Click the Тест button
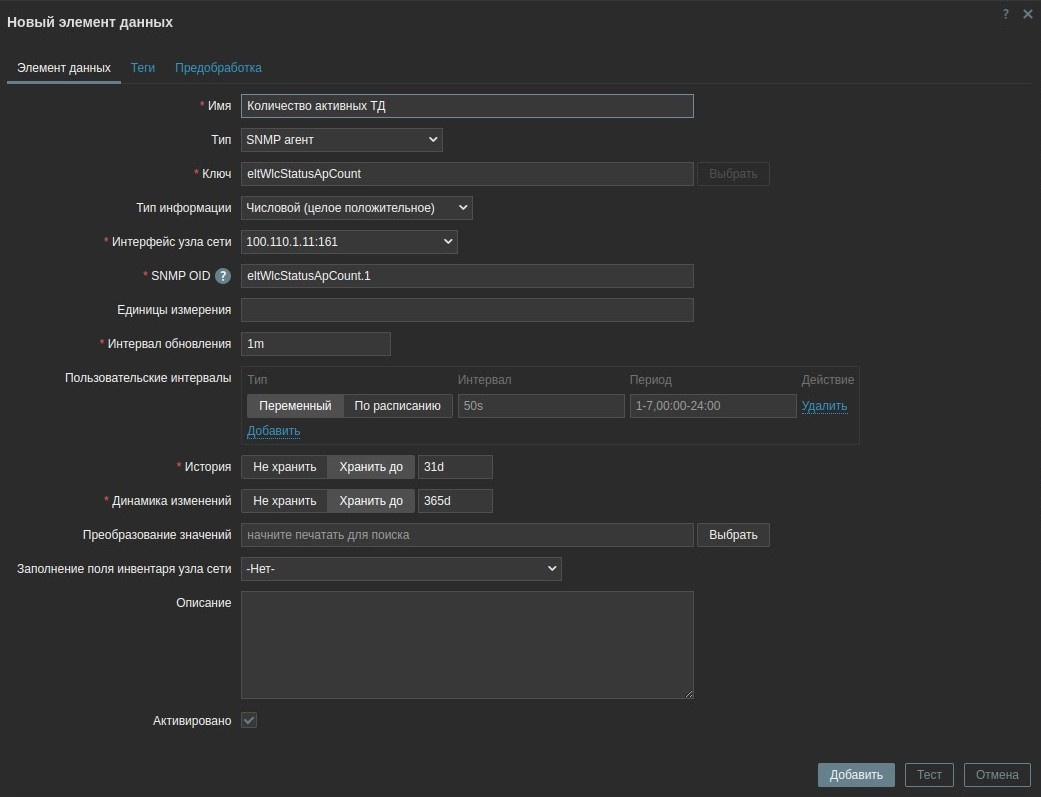Viewport: 1041px width, 797px height. tap(929, 775)
